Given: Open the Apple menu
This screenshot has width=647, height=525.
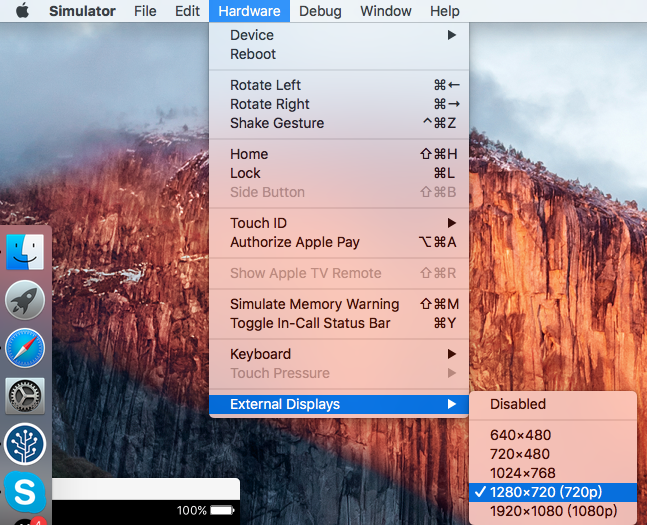Looking at the screenshot, I should [23, 11].
